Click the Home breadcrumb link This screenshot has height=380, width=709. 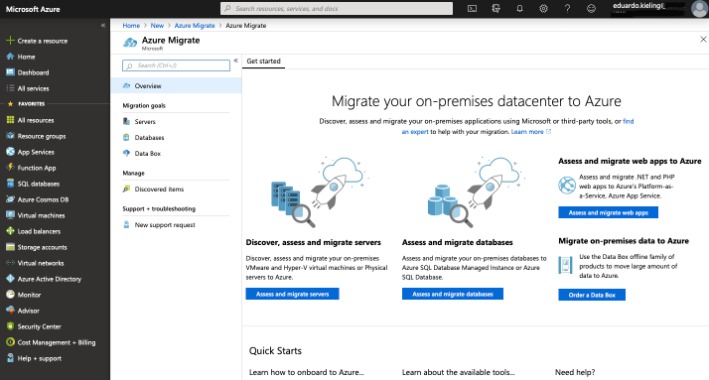click(x=131, y=26)
